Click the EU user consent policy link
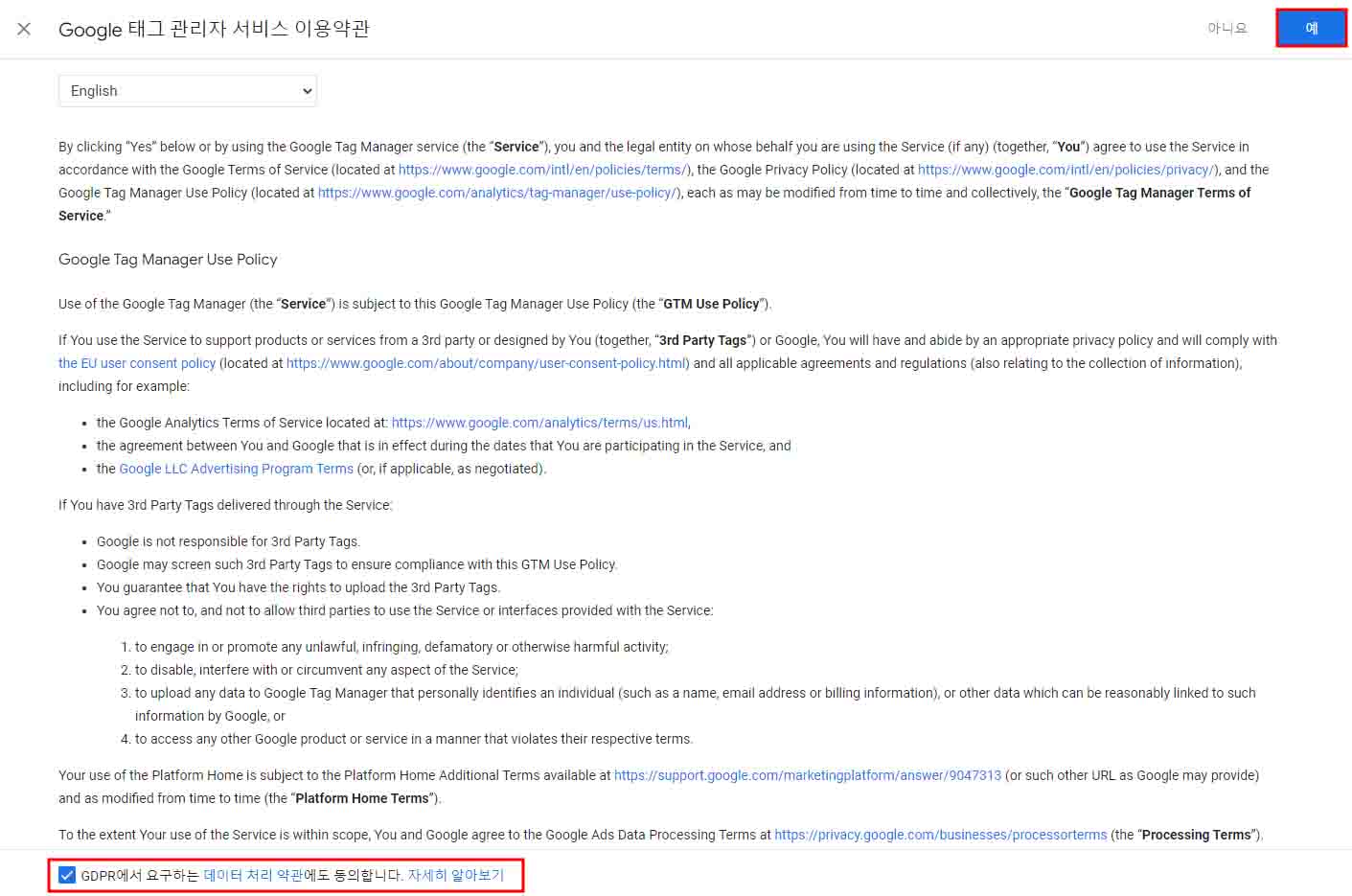This screenshot has width=1352, height=896. (137, 363)
